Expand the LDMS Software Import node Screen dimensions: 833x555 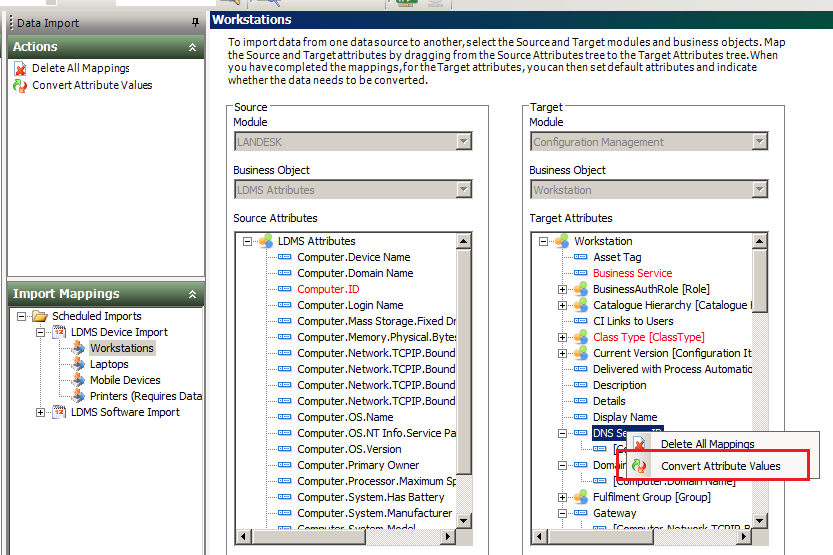(41, 412)
